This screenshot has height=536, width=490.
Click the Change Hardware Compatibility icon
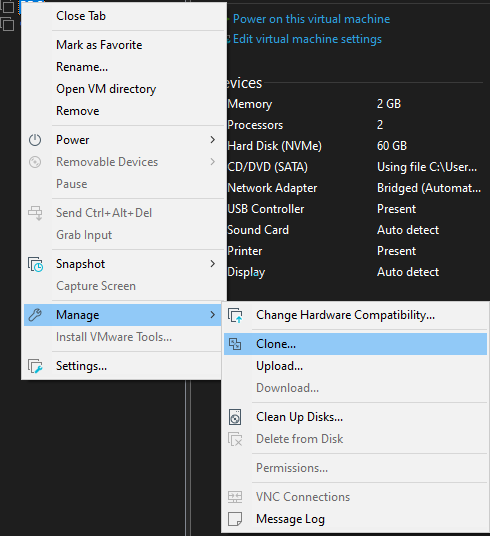click(x=235, y=315)
